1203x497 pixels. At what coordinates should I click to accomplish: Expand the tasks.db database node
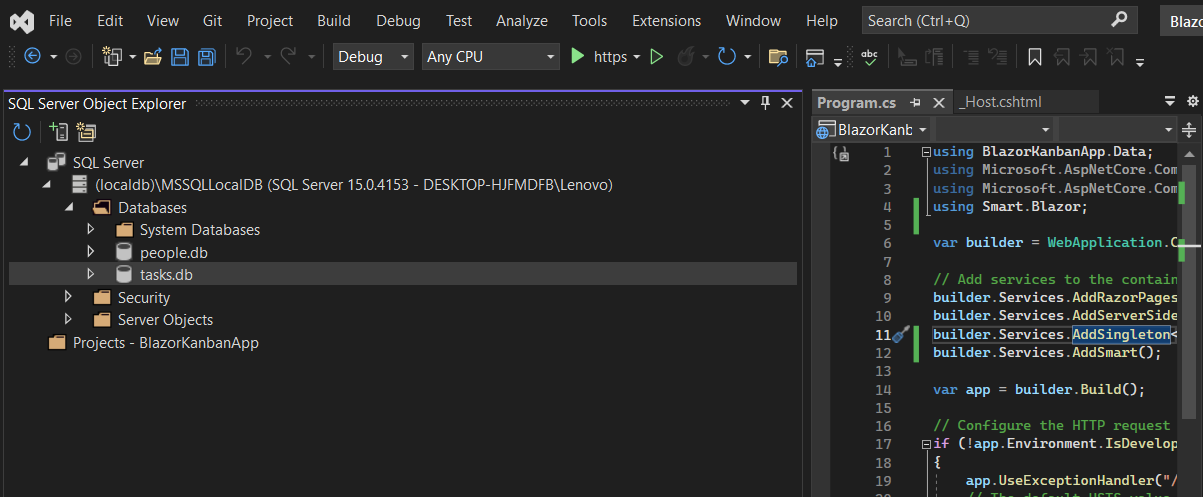[91, 274]
